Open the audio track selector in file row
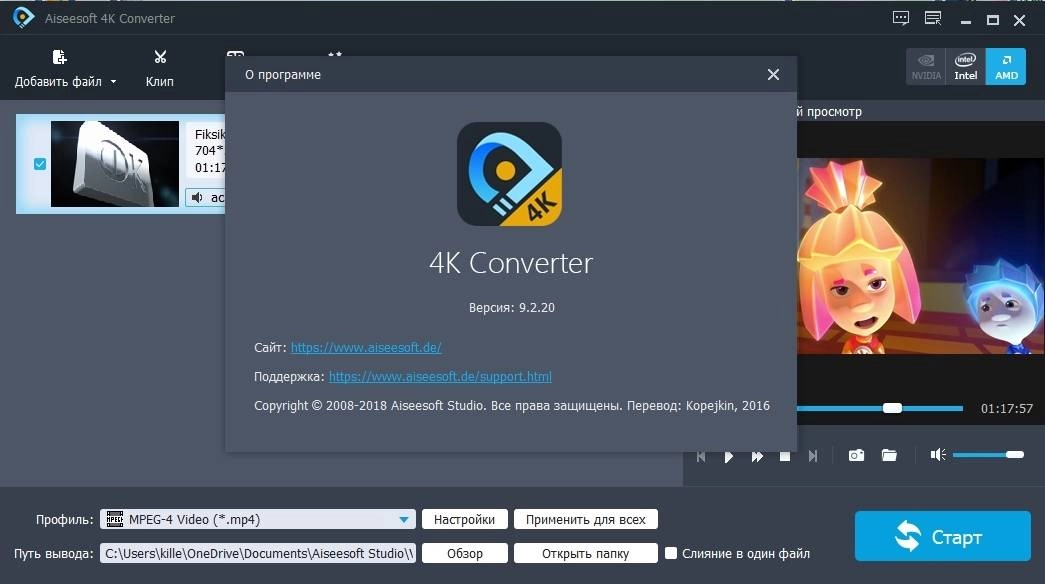 (207, 197)
